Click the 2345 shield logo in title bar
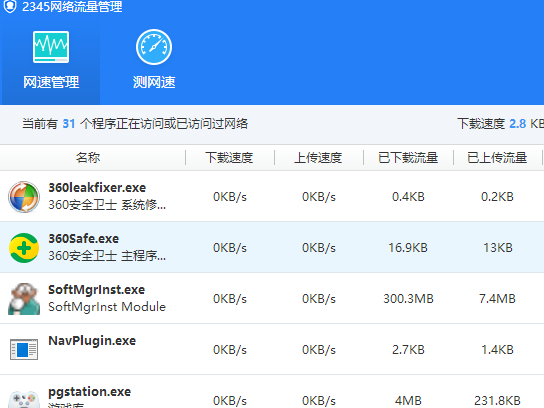The image size is (544, 408). click(x=10, y=6)
